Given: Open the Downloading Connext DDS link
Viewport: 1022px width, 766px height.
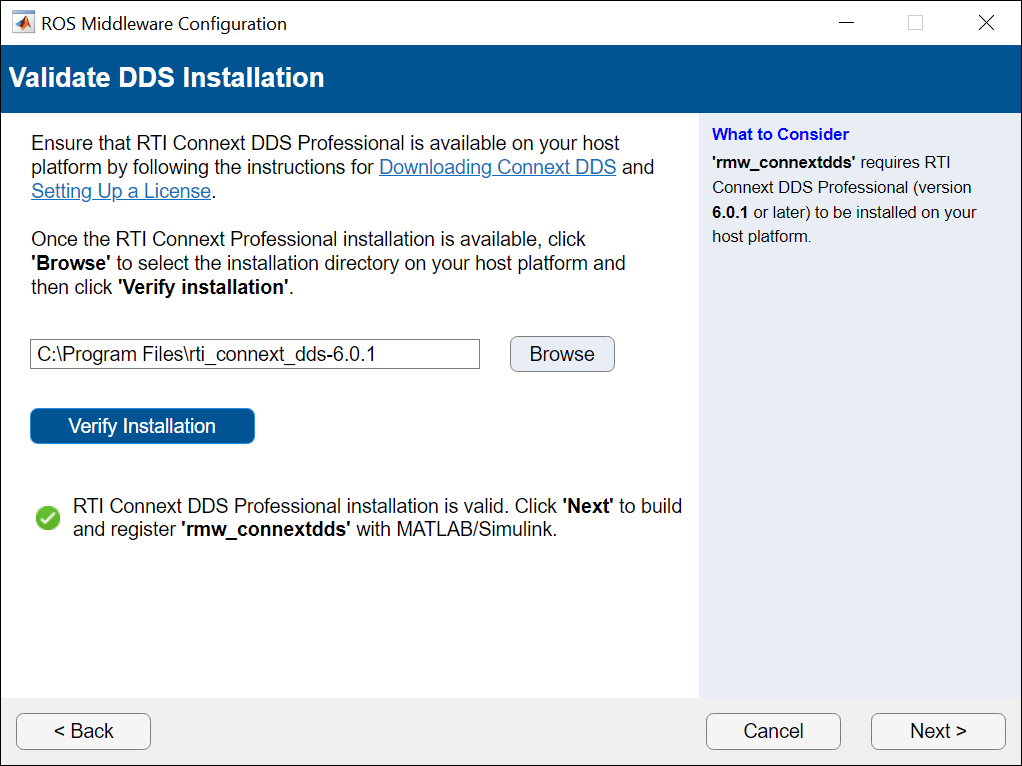Looking at the screenshot, I should (x=497, y=167).
